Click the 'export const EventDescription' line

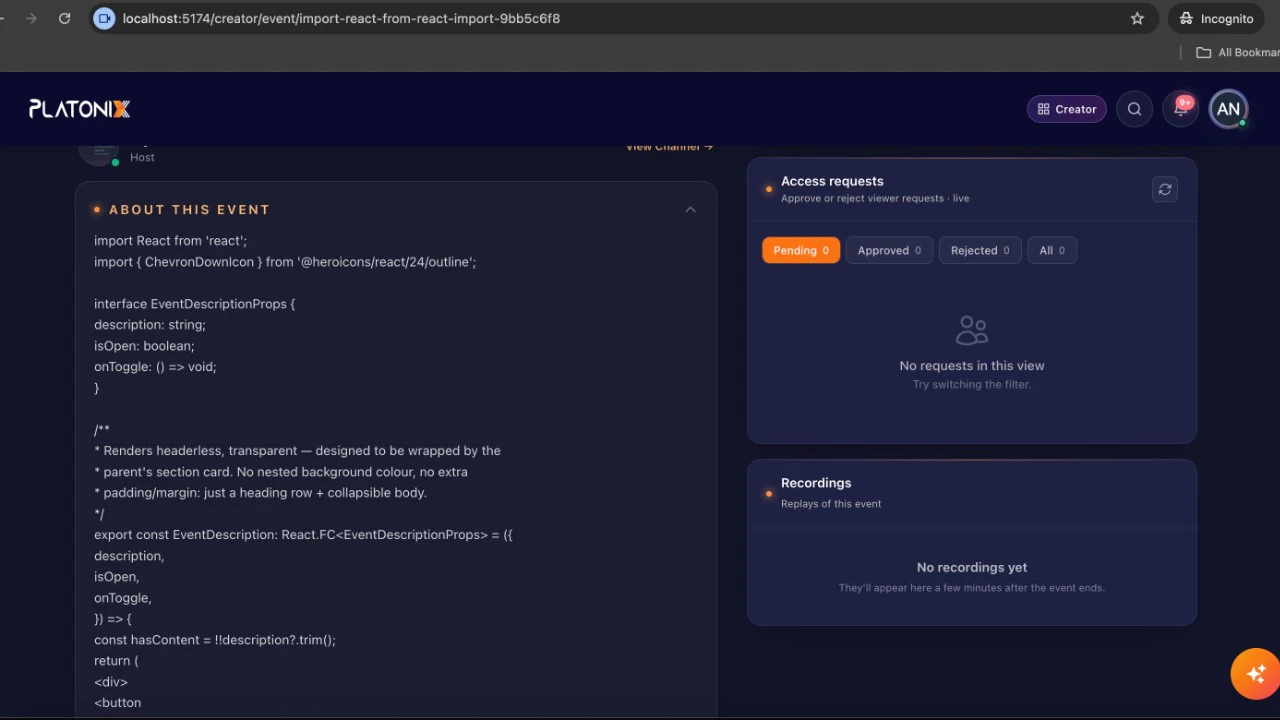click(x=304, y=535)
